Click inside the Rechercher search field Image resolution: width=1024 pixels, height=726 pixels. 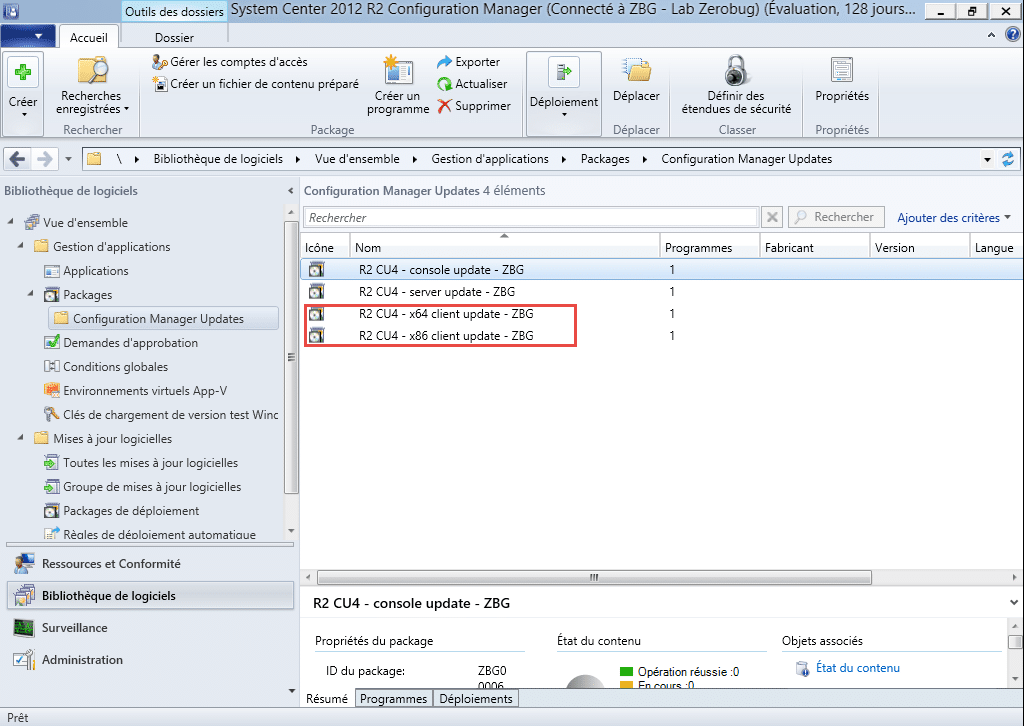(530, 217)
